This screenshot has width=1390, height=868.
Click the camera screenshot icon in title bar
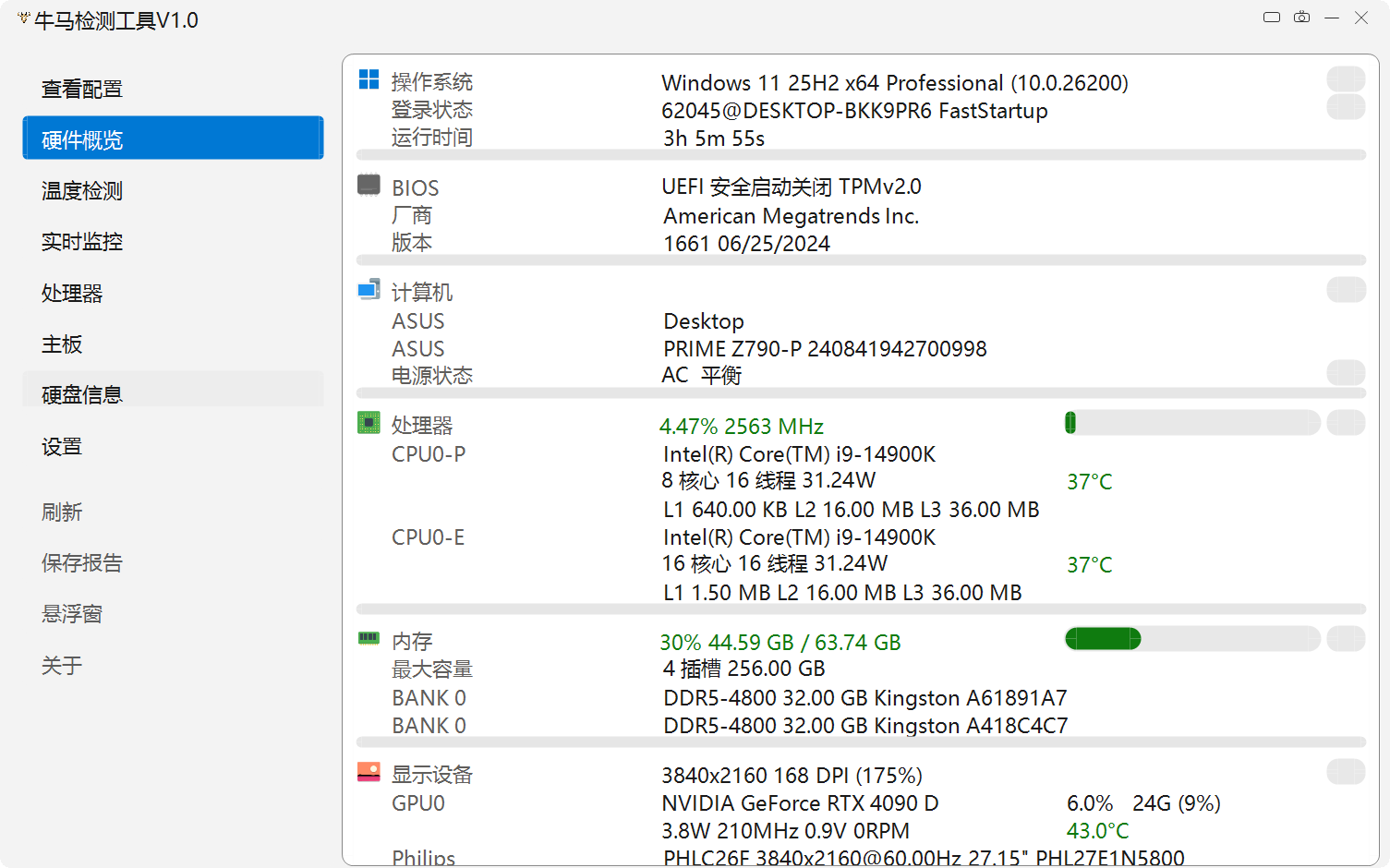(1301, 17)
